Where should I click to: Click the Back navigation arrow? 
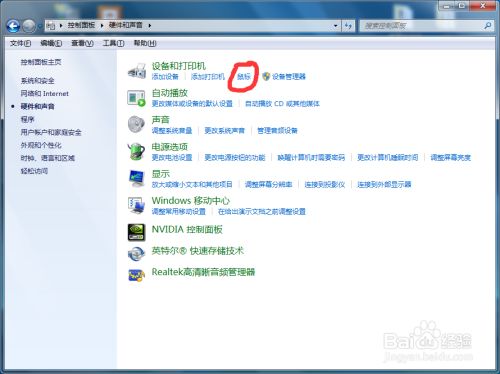[13, 26]
